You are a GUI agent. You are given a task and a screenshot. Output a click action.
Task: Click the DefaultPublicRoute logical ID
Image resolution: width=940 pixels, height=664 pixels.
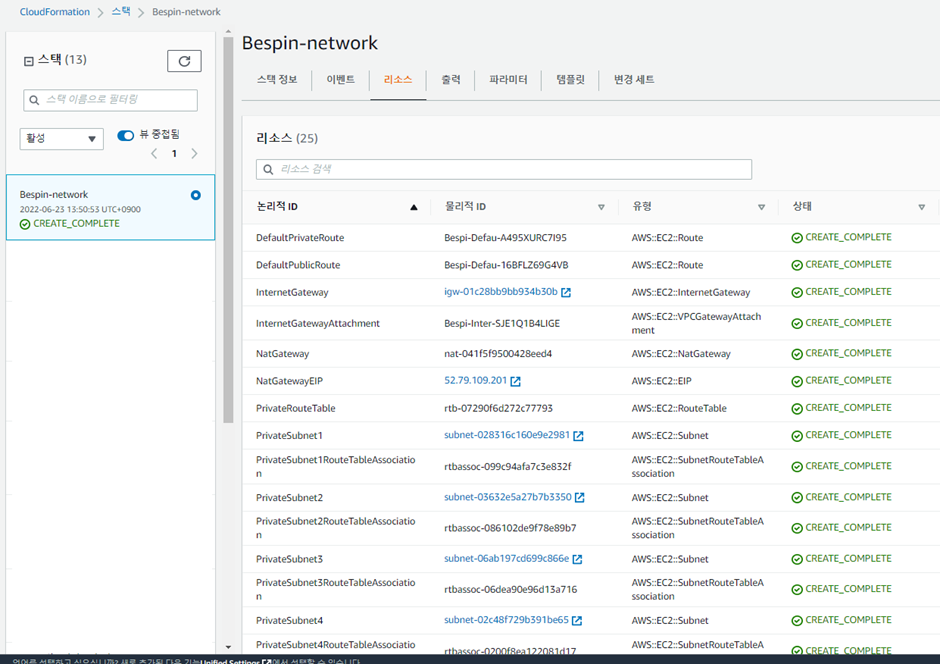tap(298, 265)
